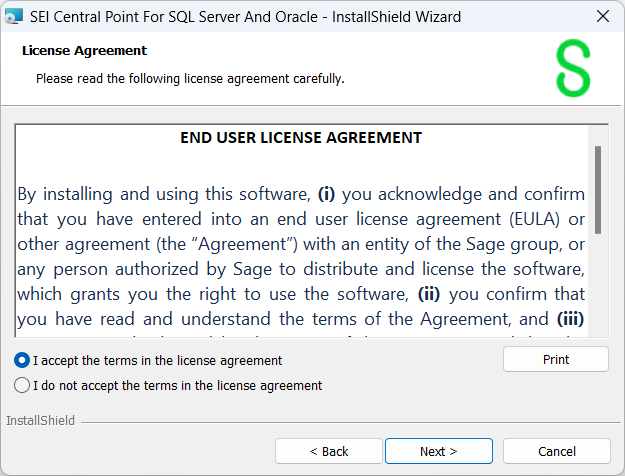Click the 'I accept the terms' label text
Screen dimensions: 625x476
(157, 360)
